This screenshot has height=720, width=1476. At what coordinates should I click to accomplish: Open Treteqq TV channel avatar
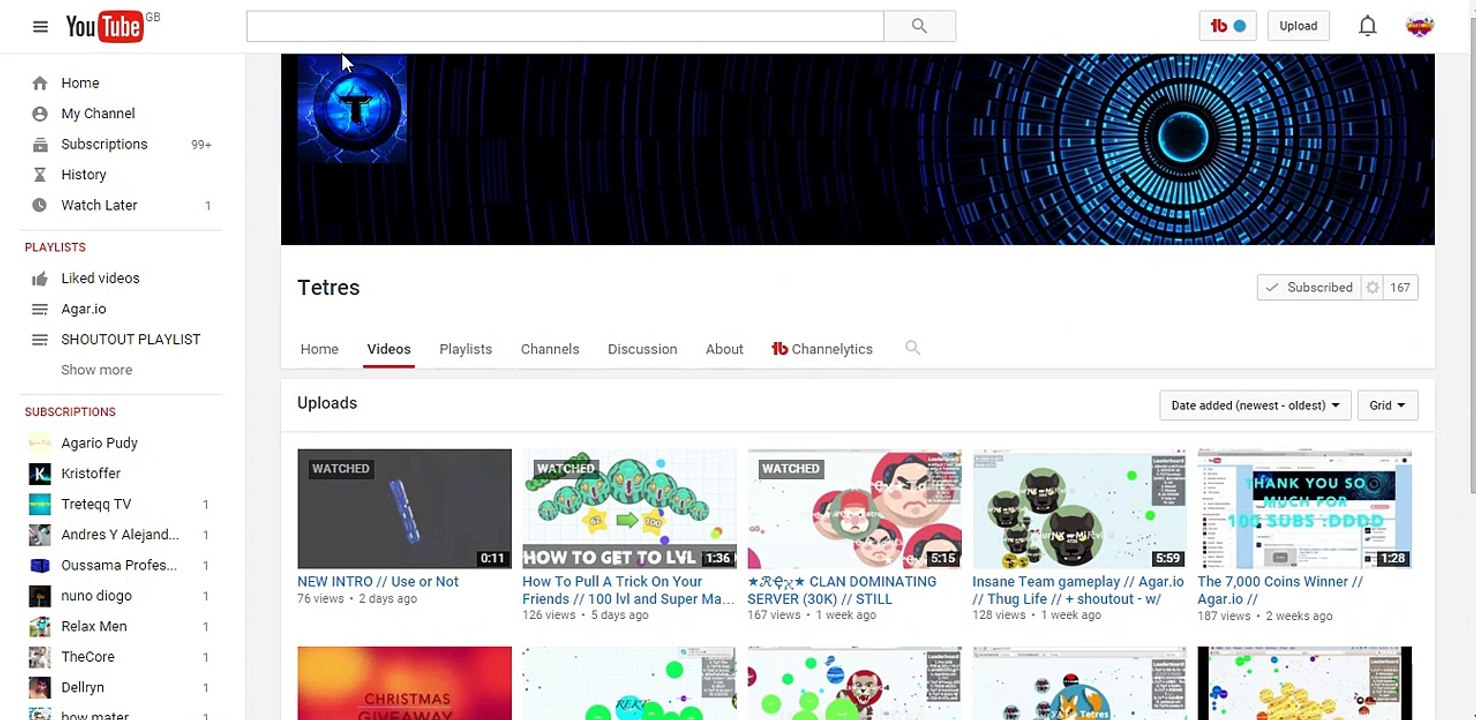coord(40,504)
